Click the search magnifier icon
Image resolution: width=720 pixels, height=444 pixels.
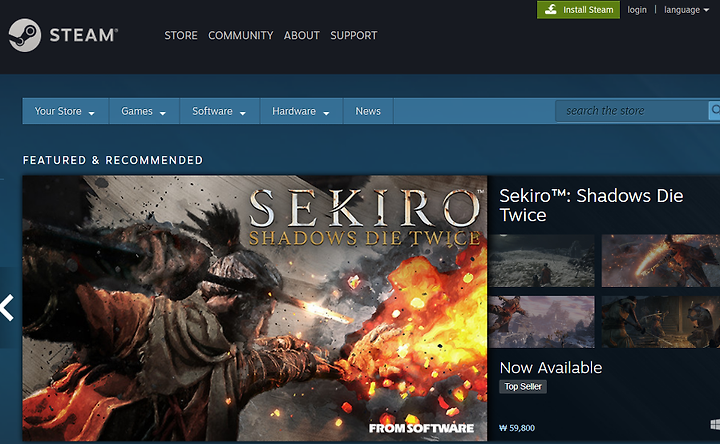pyautogui.click(x=715, y=111)
